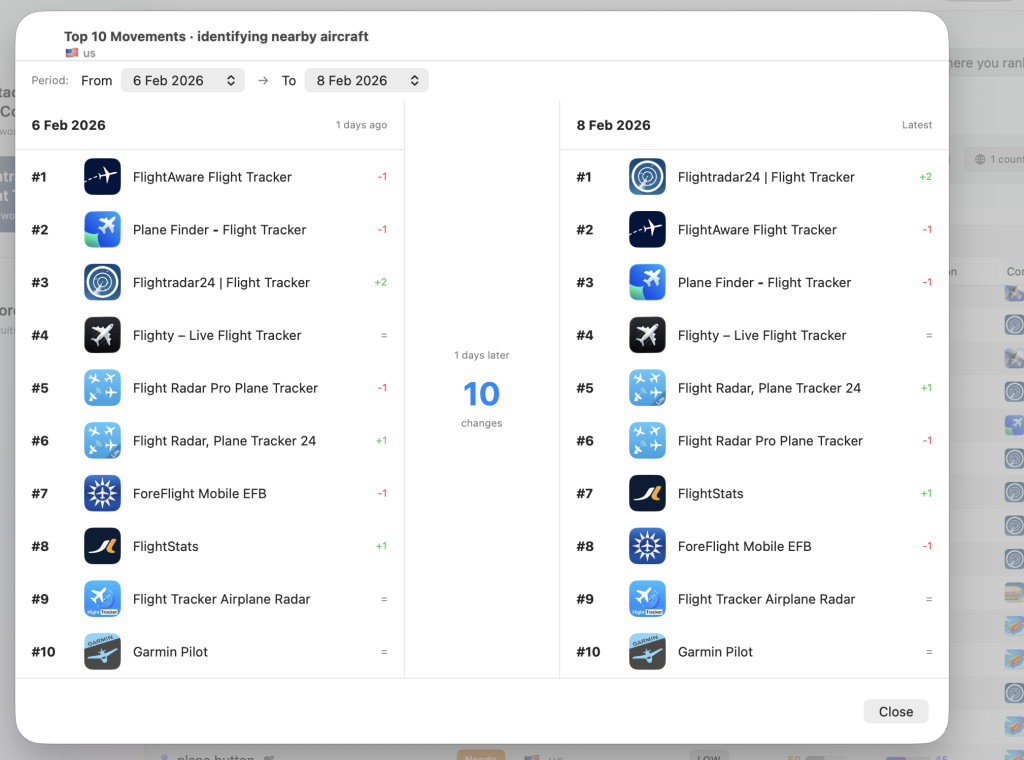Click the Flighty app icon in the 8 Feb column
The width and height of the screenshot is (1024, 760).
(x=647, y=335)
